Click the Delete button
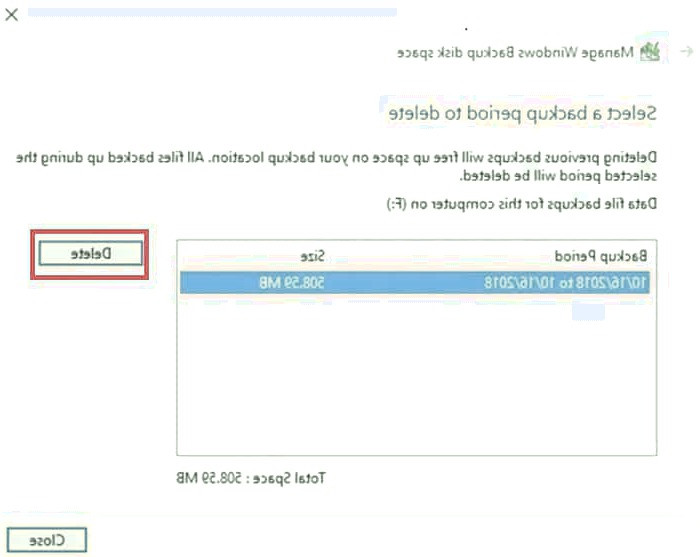Image resolution: width=700 pixels, height=557 pixels. click(91, 254)
